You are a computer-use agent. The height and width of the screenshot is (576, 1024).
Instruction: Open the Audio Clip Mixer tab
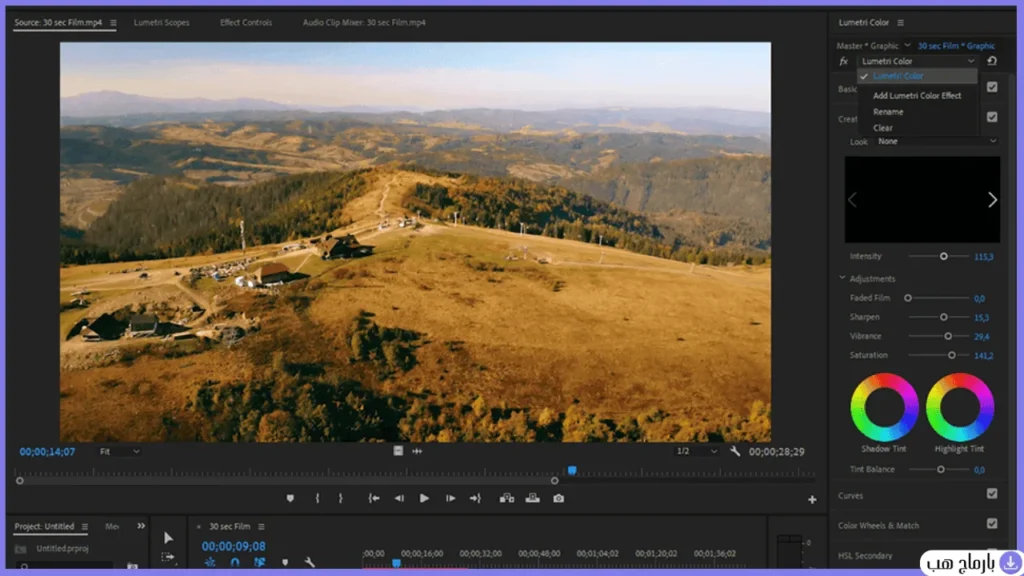click(364, 22)
